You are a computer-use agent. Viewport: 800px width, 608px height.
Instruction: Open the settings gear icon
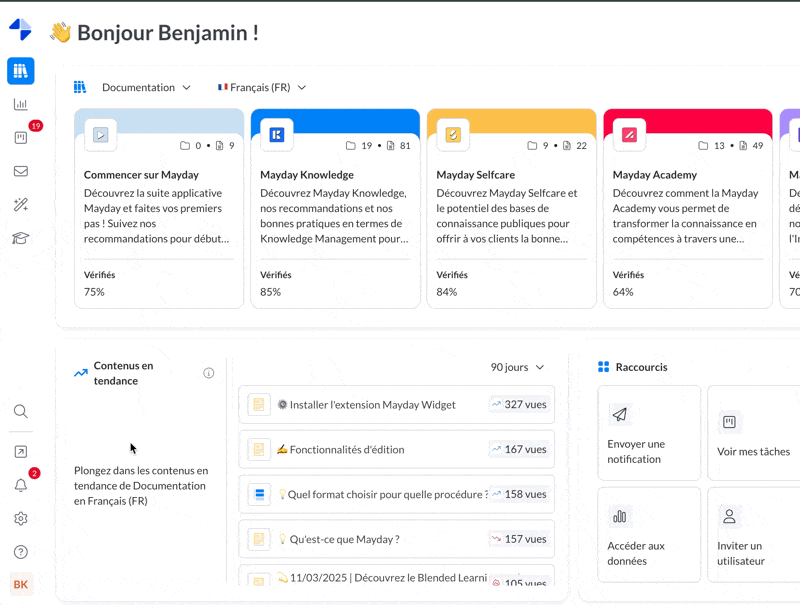21,519
